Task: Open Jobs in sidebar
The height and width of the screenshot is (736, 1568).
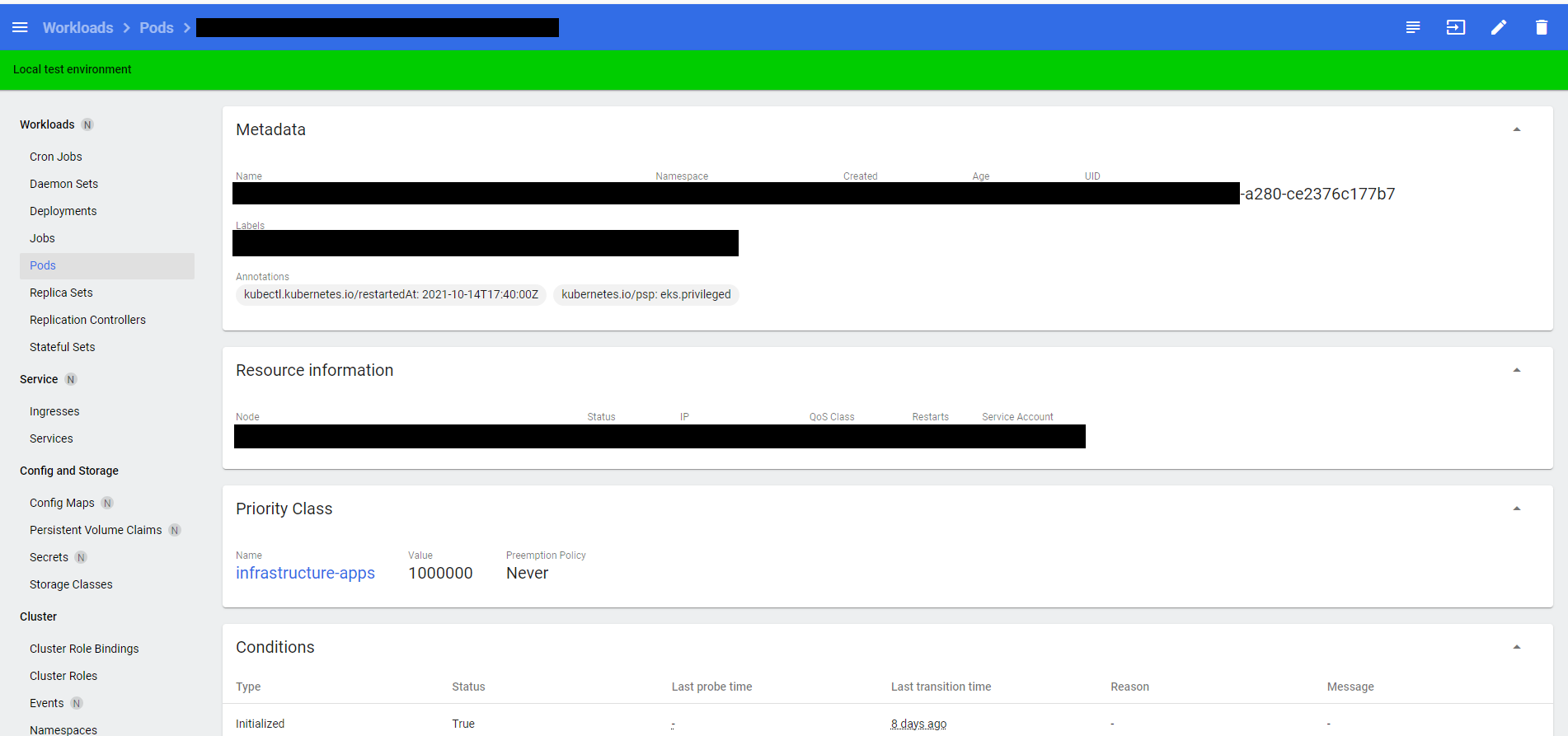Action: click(x=42, y=238)
